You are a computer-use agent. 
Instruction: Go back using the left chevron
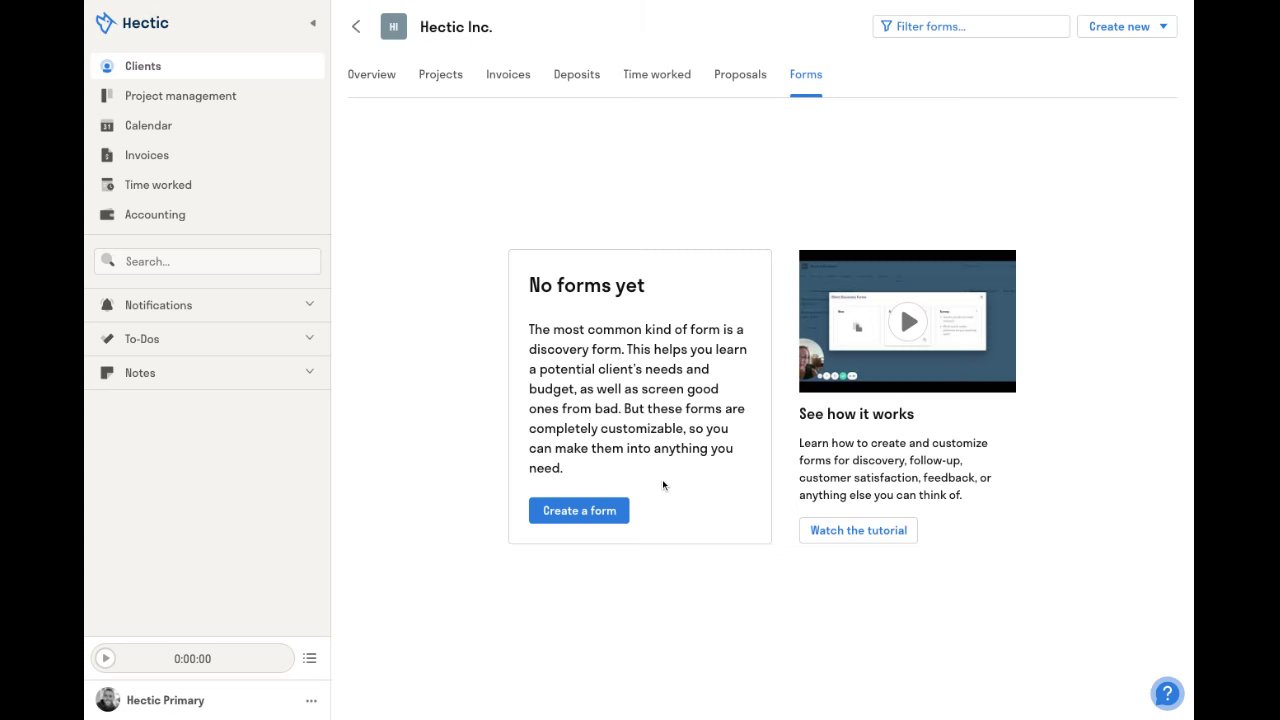point(356,27)
